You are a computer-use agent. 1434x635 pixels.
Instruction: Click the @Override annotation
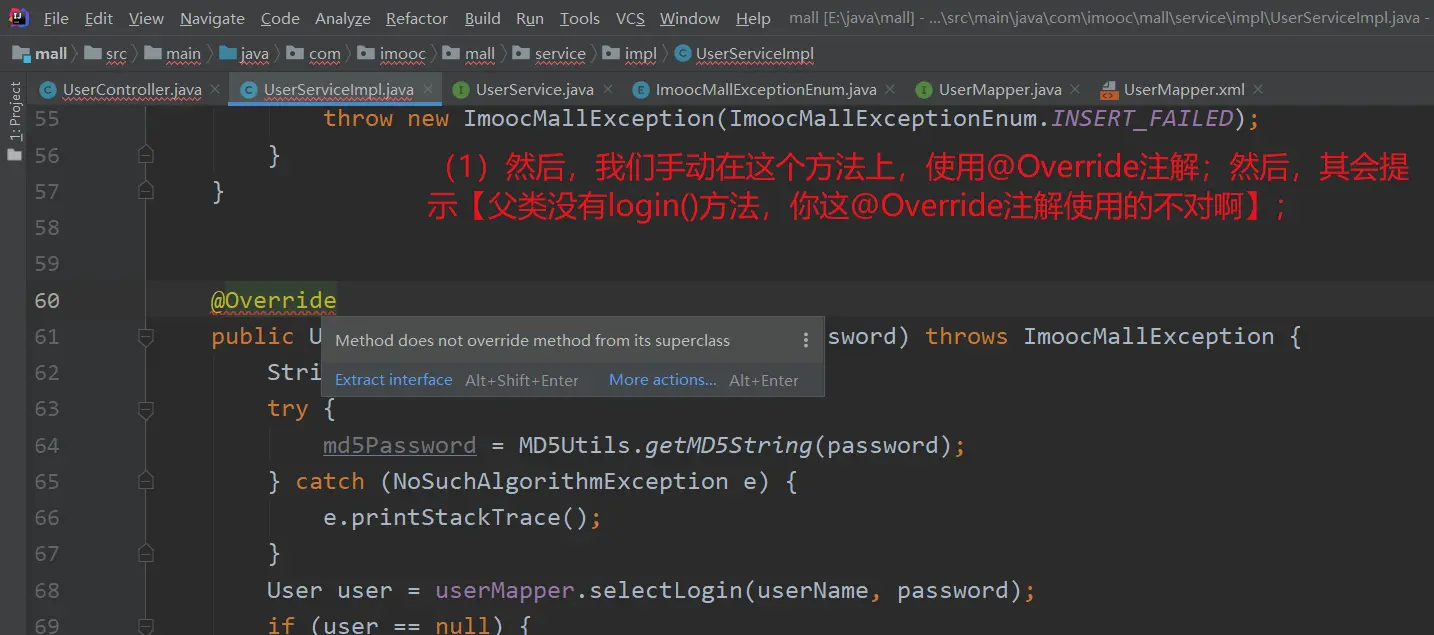coord(273,300)
